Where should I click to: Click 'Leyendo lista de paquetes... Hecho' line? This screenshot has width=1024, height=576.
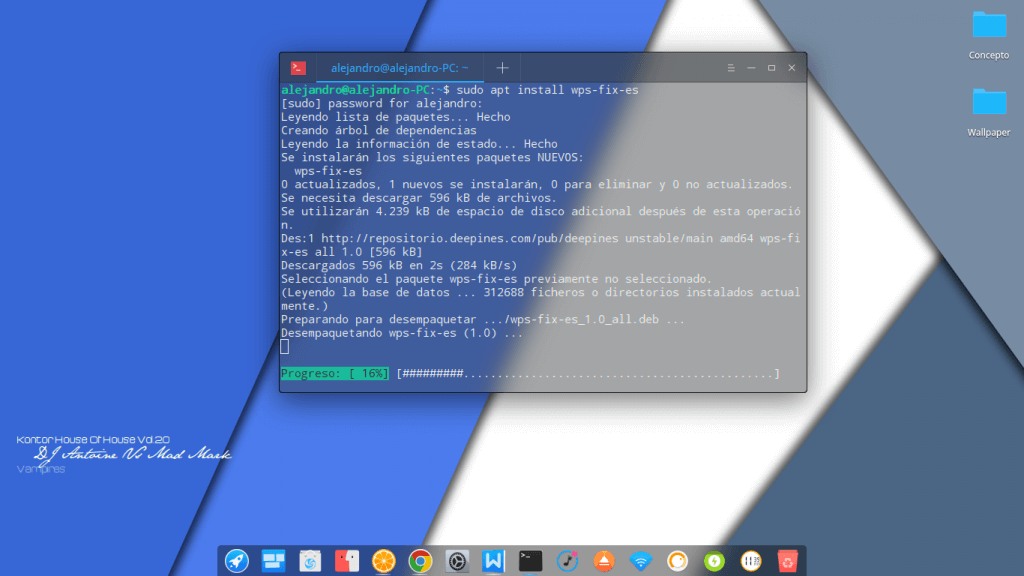pos(396,117)
